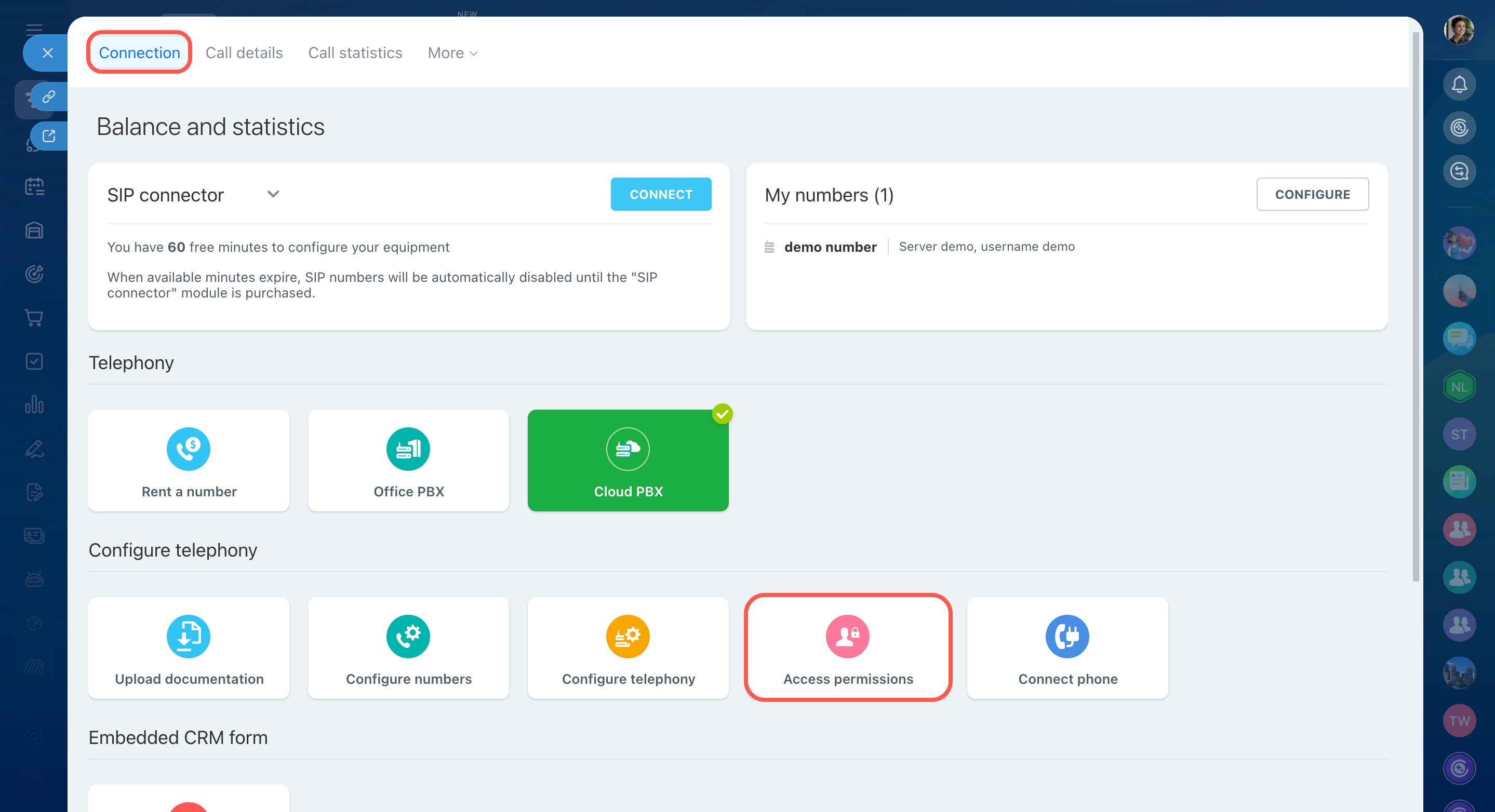Open notifications bell icon
The height and width of the screenshot is (812, 1495).
pyautogui.click(x=1459, y=85)
